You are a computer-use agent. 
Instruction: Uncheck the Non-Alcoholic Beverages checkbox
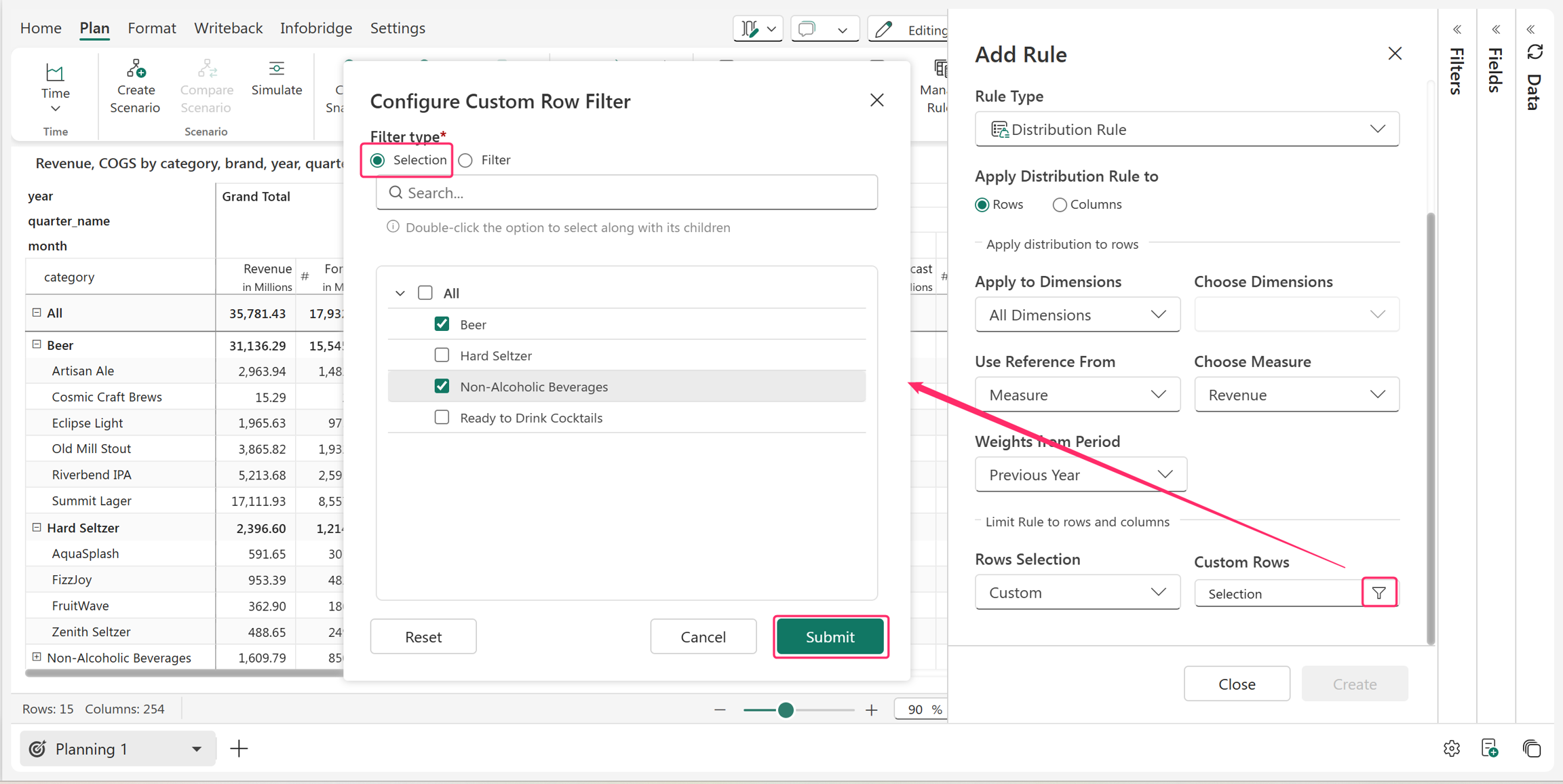[442, 387]
